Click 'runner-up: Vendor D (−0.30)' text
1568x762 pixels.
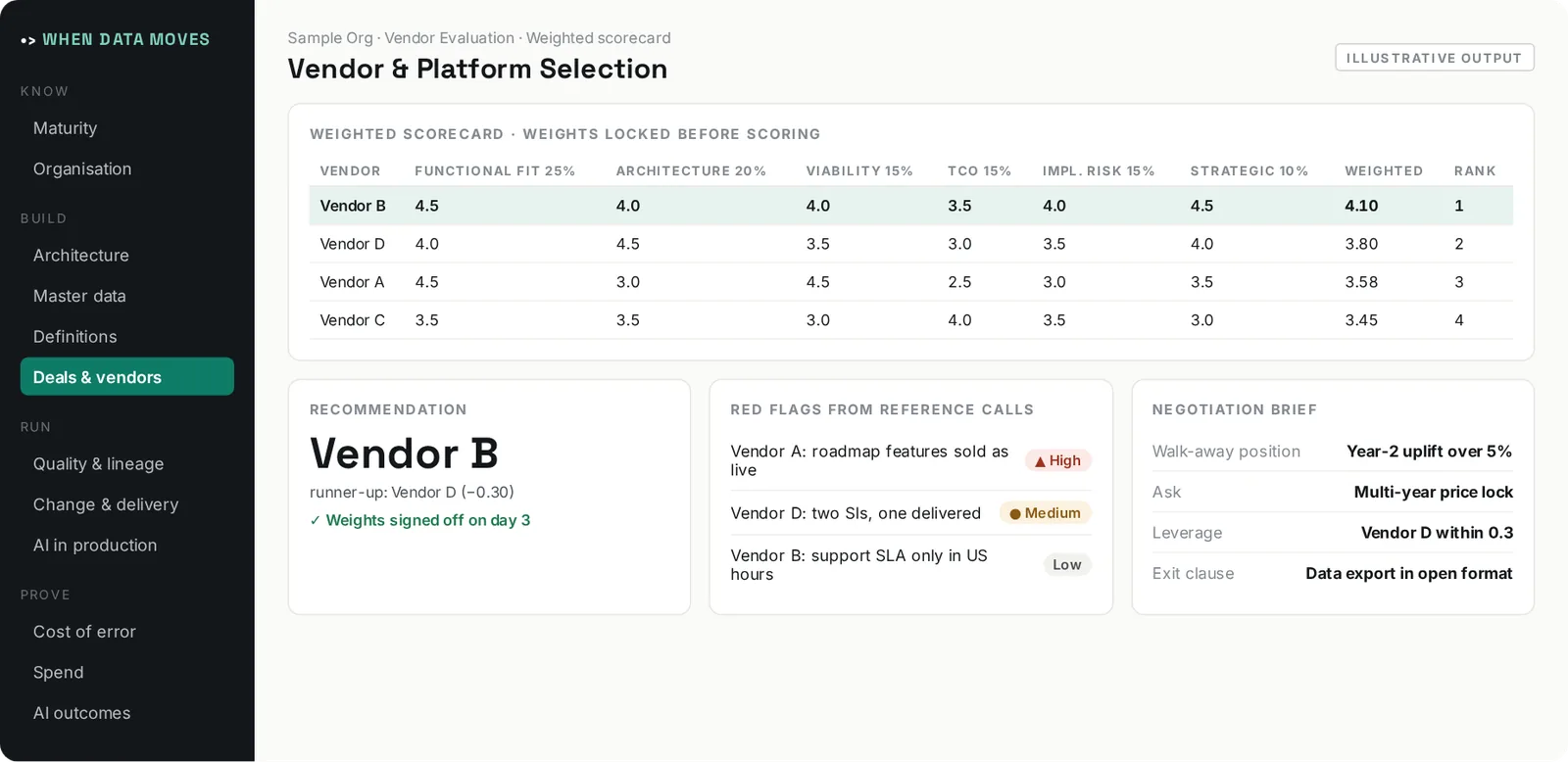[x=412, y=492]
